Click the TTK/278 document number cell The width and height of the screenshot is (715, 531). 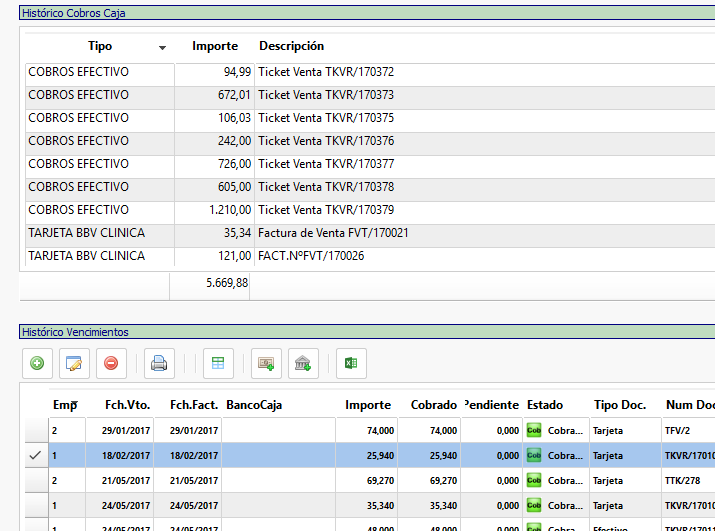click(689, 481)
